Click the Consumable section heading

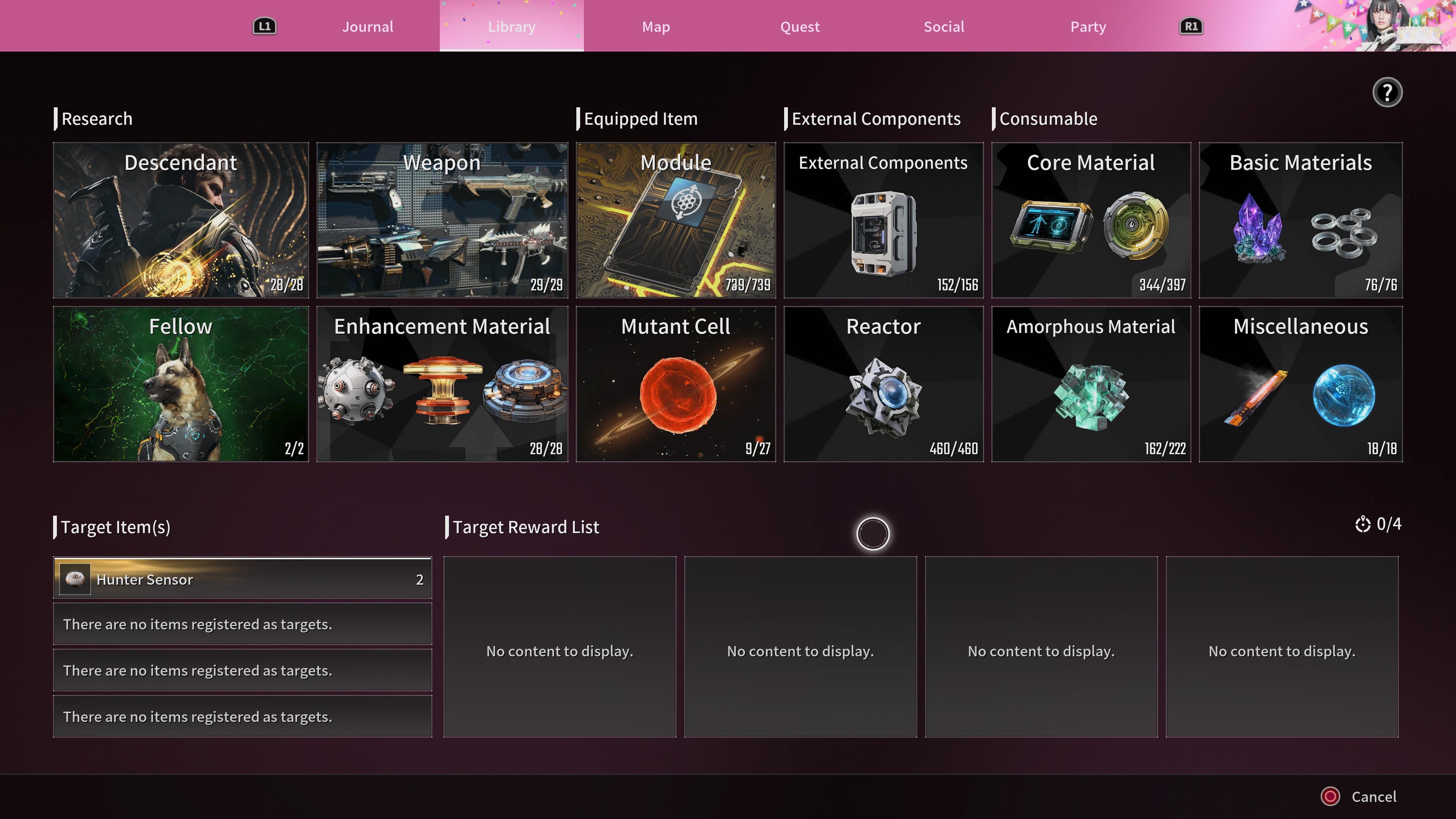click(x=1048, y=119)
